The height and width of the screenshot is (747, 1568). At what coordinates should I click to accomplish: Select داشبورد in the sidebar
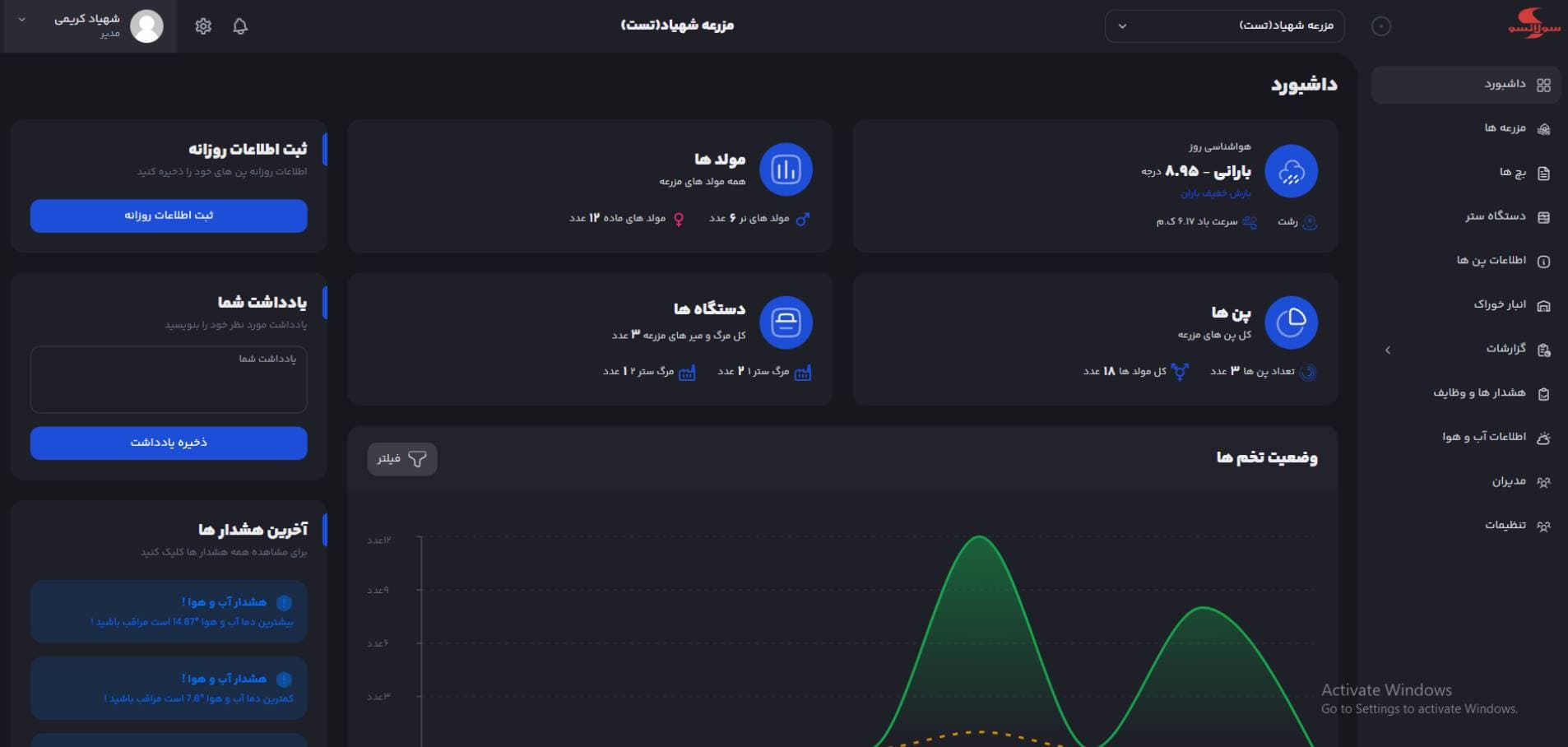pyautogui.click(x=1466, y=85)
